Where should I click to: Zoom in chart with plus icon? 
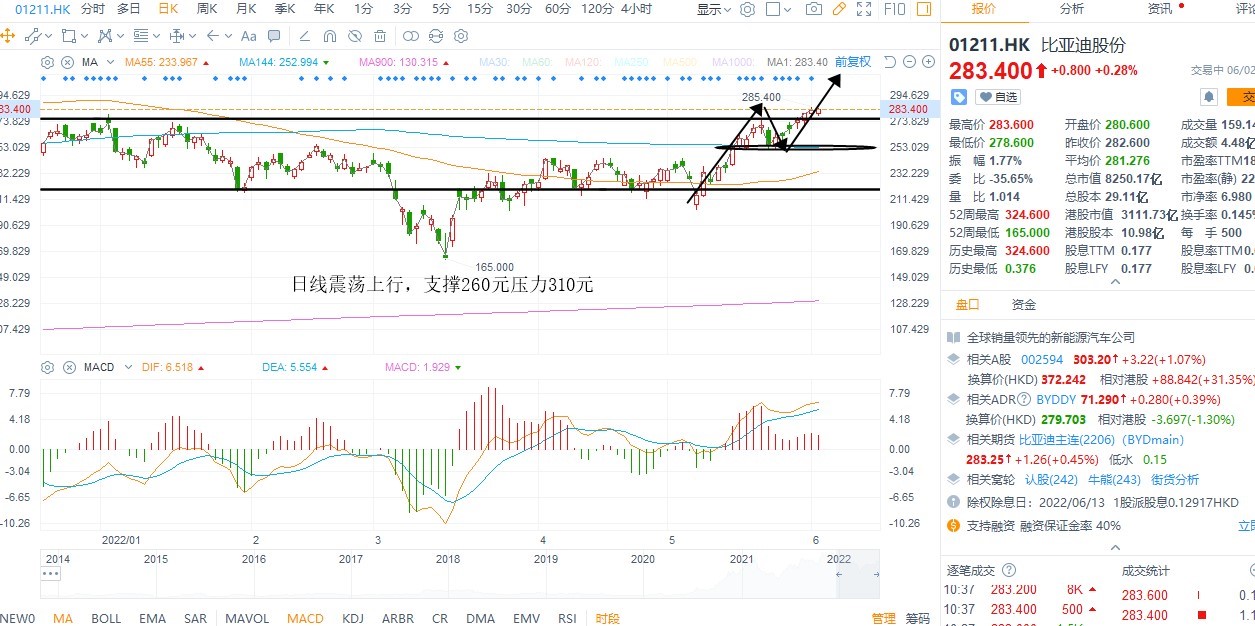[x=929, y=62]
